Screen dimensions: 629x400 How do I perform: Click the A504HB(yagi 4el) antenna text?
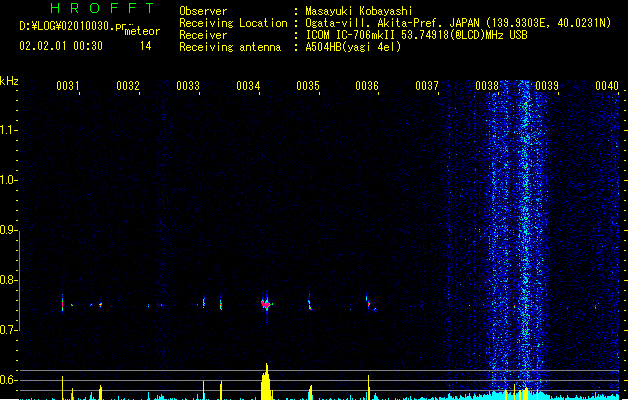tap(353, 47)
